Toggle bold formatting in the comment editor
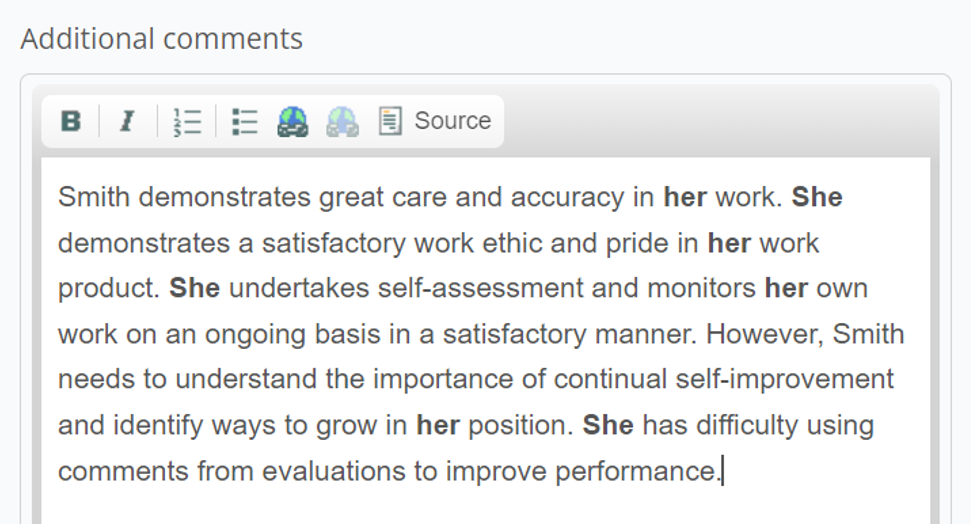 pyautogui.click(x=71, y=121)
